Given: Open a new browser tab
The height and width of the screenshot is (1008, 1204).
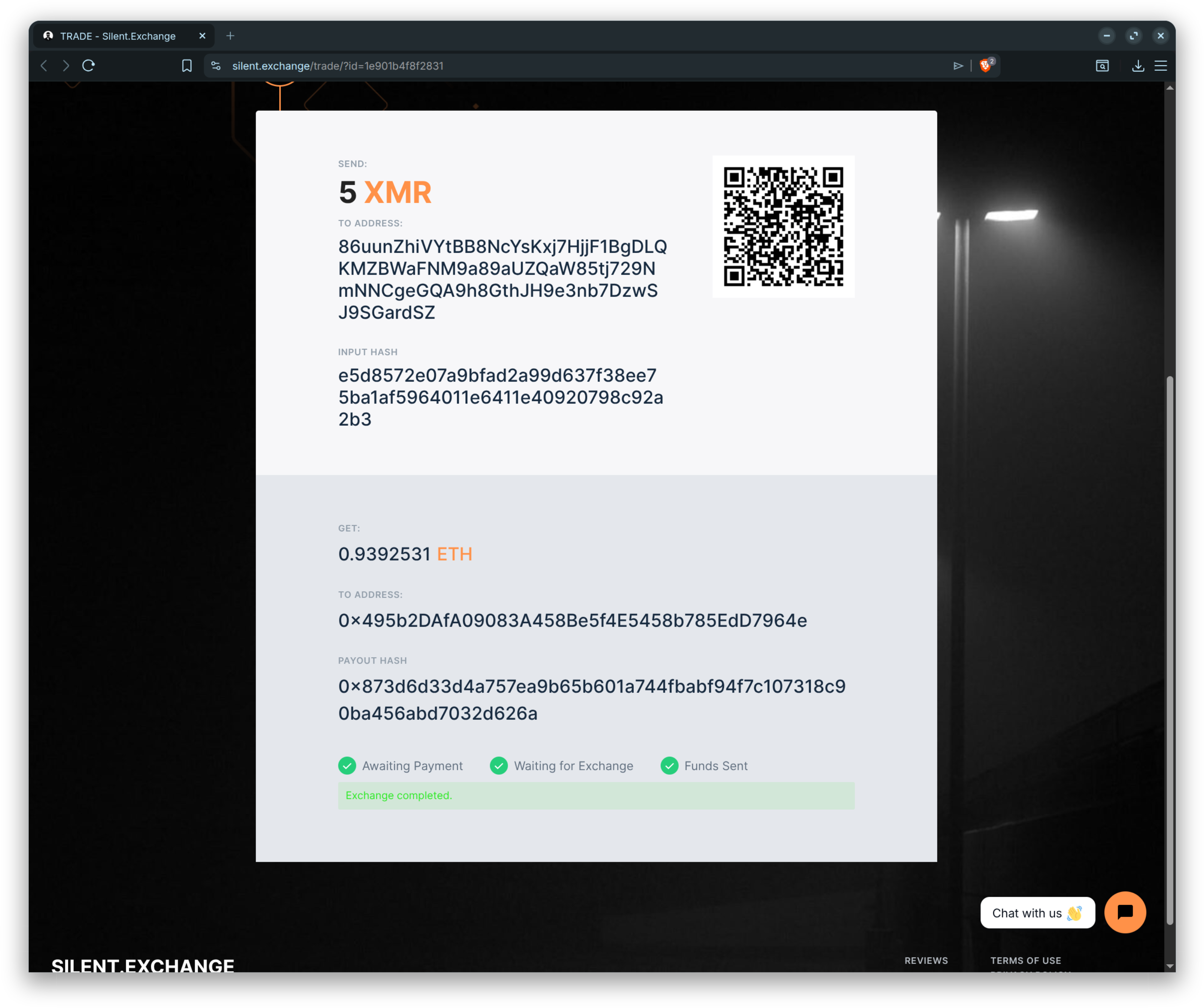Looking at the screenshot, I should (x=231, y=36).
